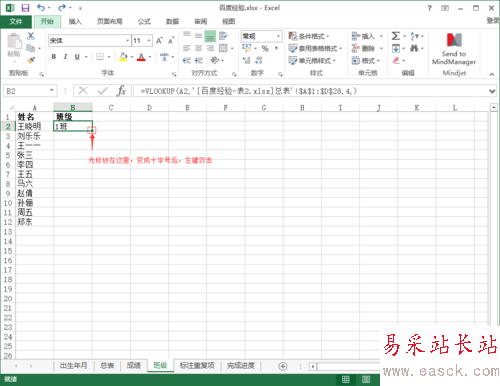Switch to the Insert ribbon tab

(x=75, y=22)
